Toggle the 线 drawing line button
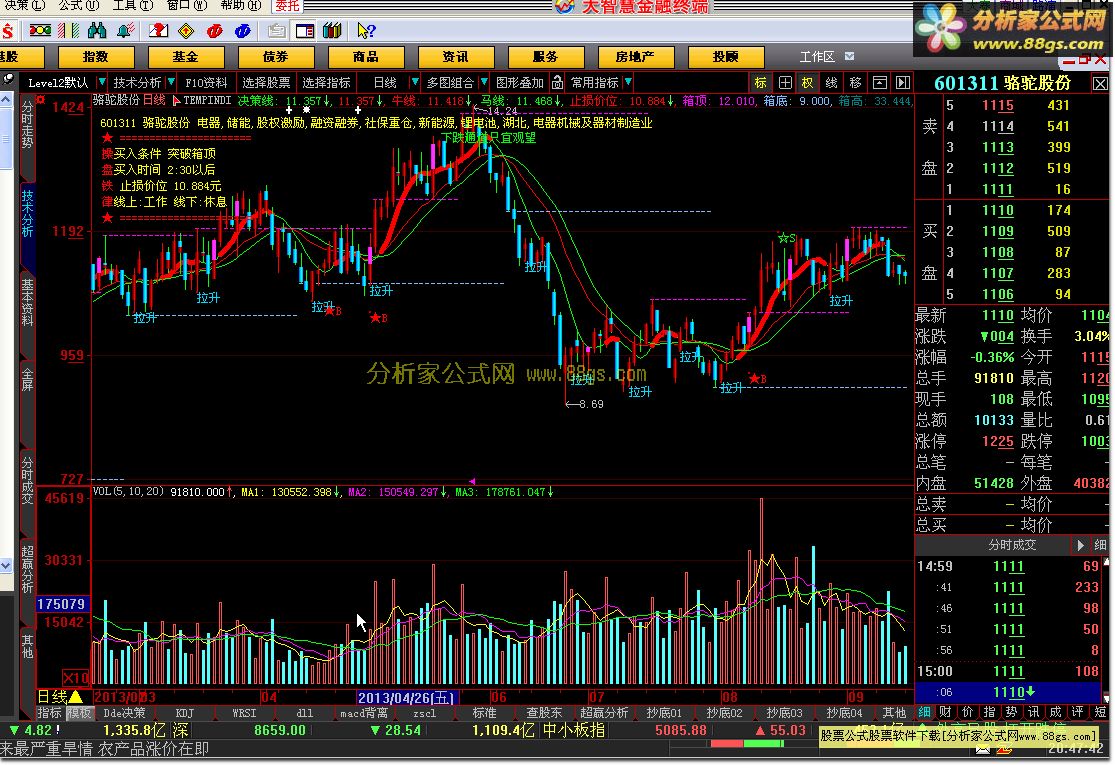Viewport: 1115px width, 765px height. point(831,82)
